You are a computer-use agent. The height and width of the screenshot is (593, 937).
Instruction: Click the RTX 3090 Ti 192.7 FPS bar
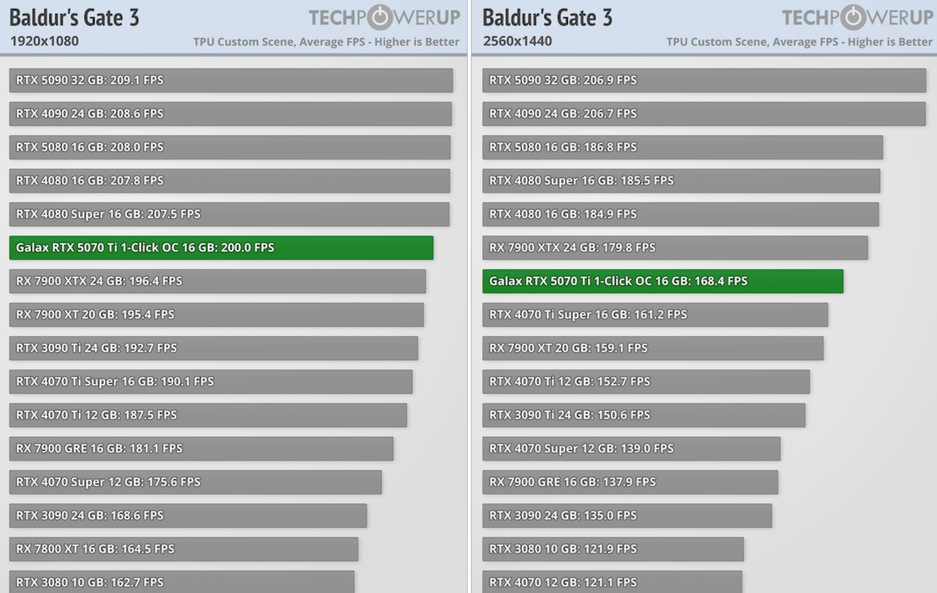(213, 348)
